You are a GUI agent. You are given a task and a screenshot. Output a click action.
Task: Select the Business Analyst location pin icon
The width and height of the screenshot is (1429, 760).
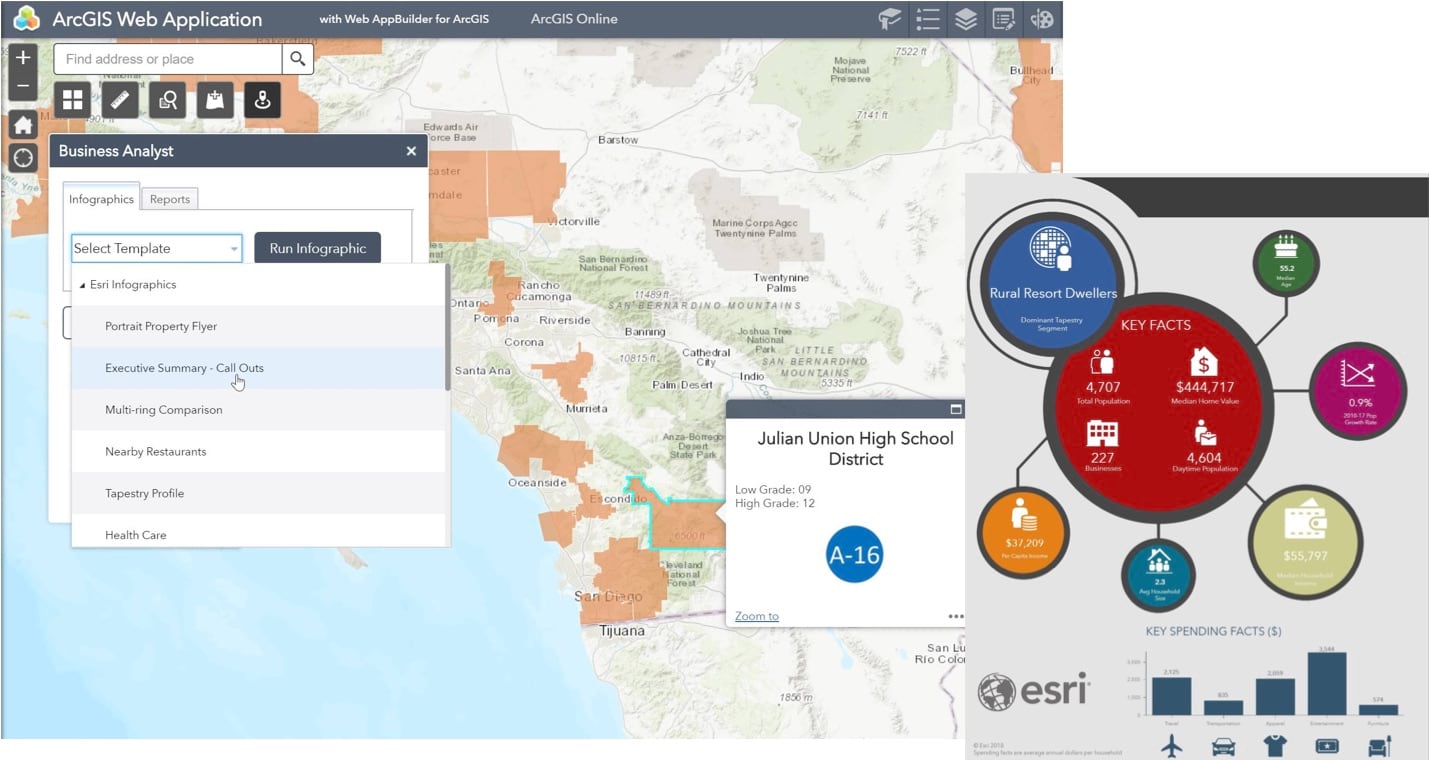pyautogui.click(x=262, y=99)
